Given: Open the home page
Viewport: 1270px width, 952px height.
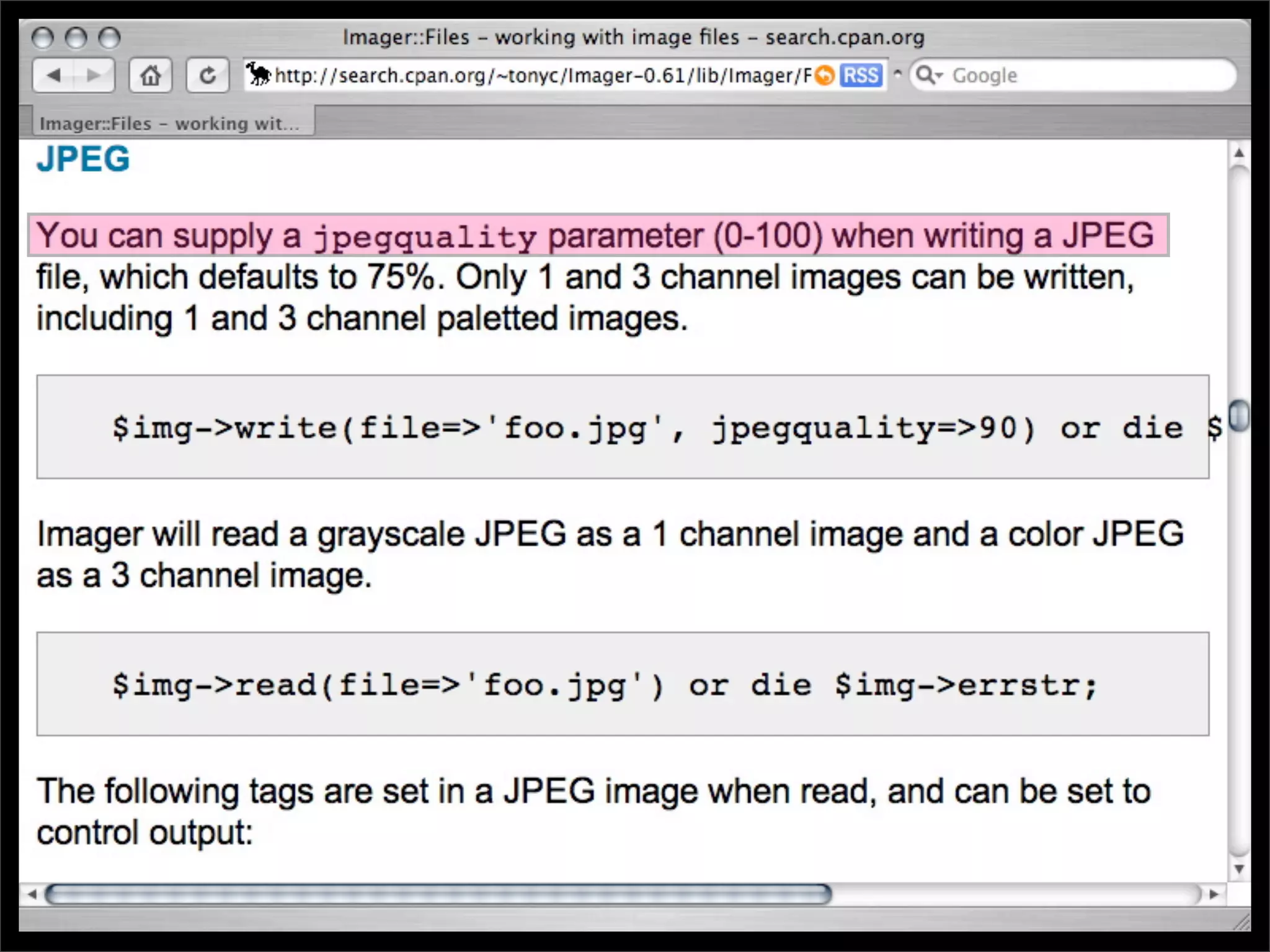Looking at the screenshot, I should 150,76.
